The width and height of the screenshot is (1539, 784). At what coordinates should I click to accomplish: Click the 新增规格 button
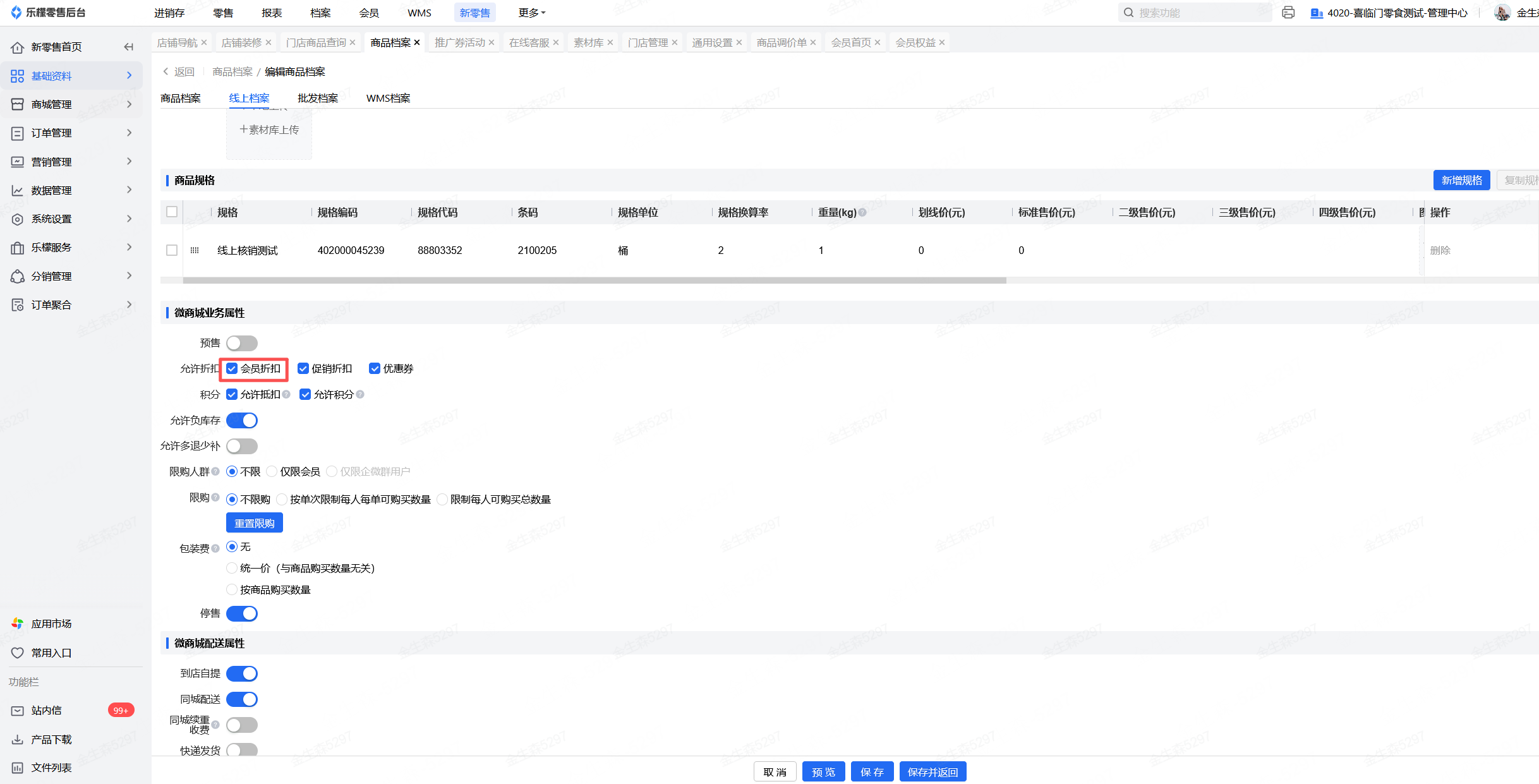click(x=1461, y=180)
